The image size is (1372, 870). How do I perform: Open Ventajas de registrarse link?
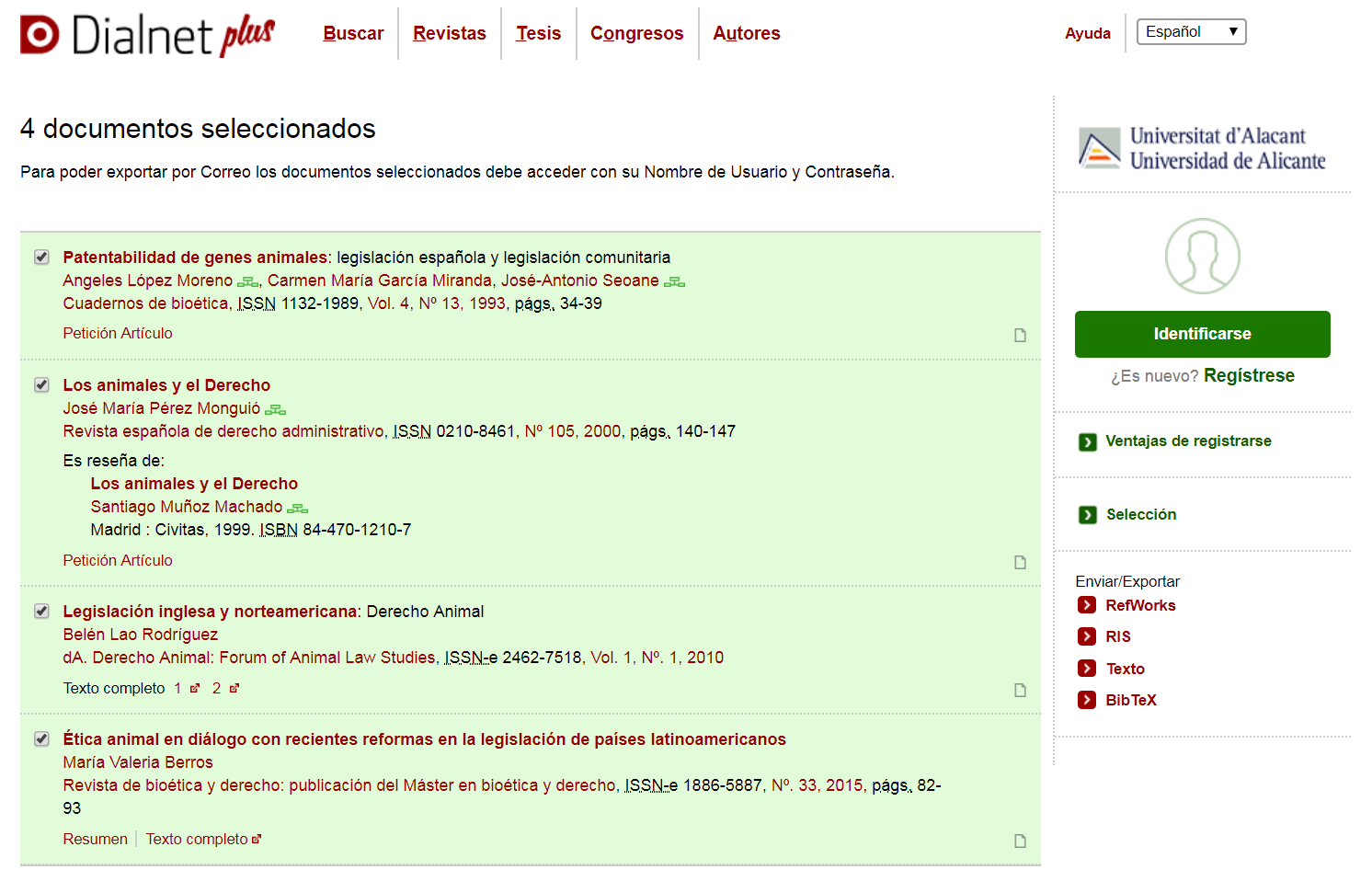1187,441
